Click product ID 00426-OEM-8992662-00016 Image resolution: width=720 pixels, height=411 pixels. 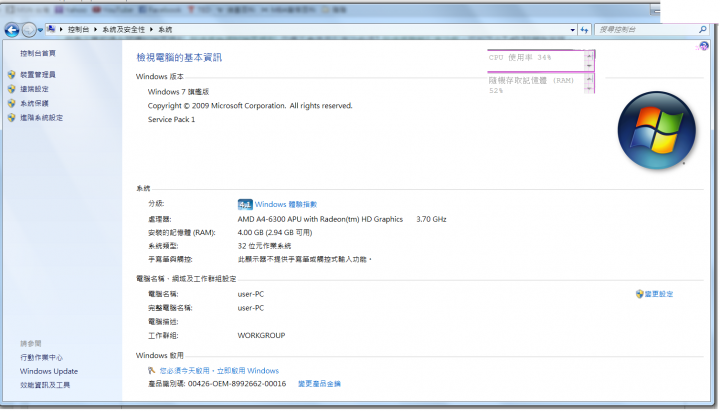(x=237, y=384)
